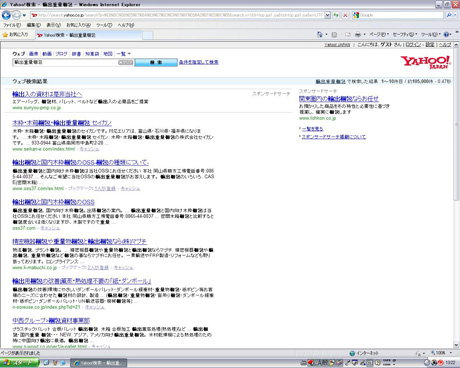Click the スポンサードサーチ掲載について link
Viewport: 460px width, 368px height.
[x=334, y=137]
